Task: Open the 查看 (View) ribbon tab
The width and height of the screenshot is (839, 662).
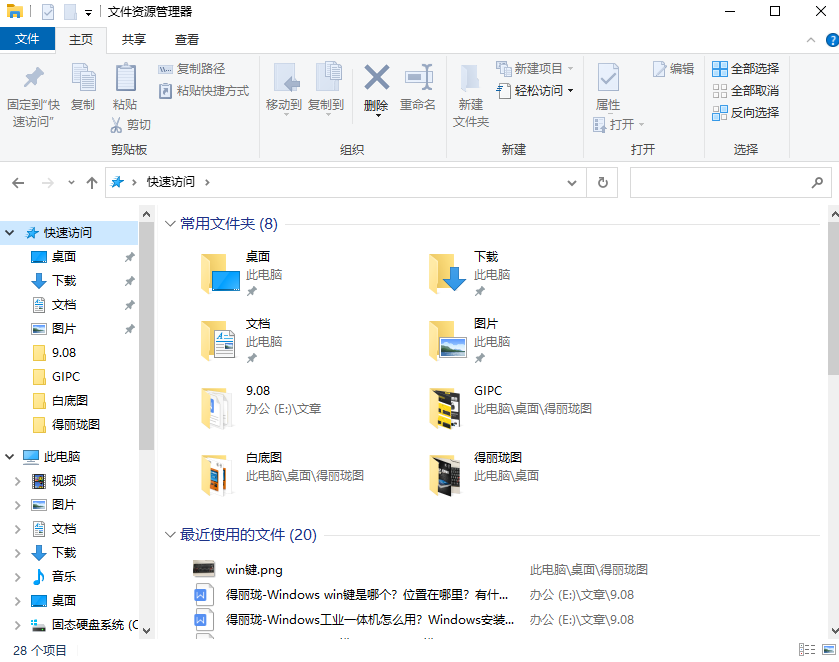Action: pos(187,40)
